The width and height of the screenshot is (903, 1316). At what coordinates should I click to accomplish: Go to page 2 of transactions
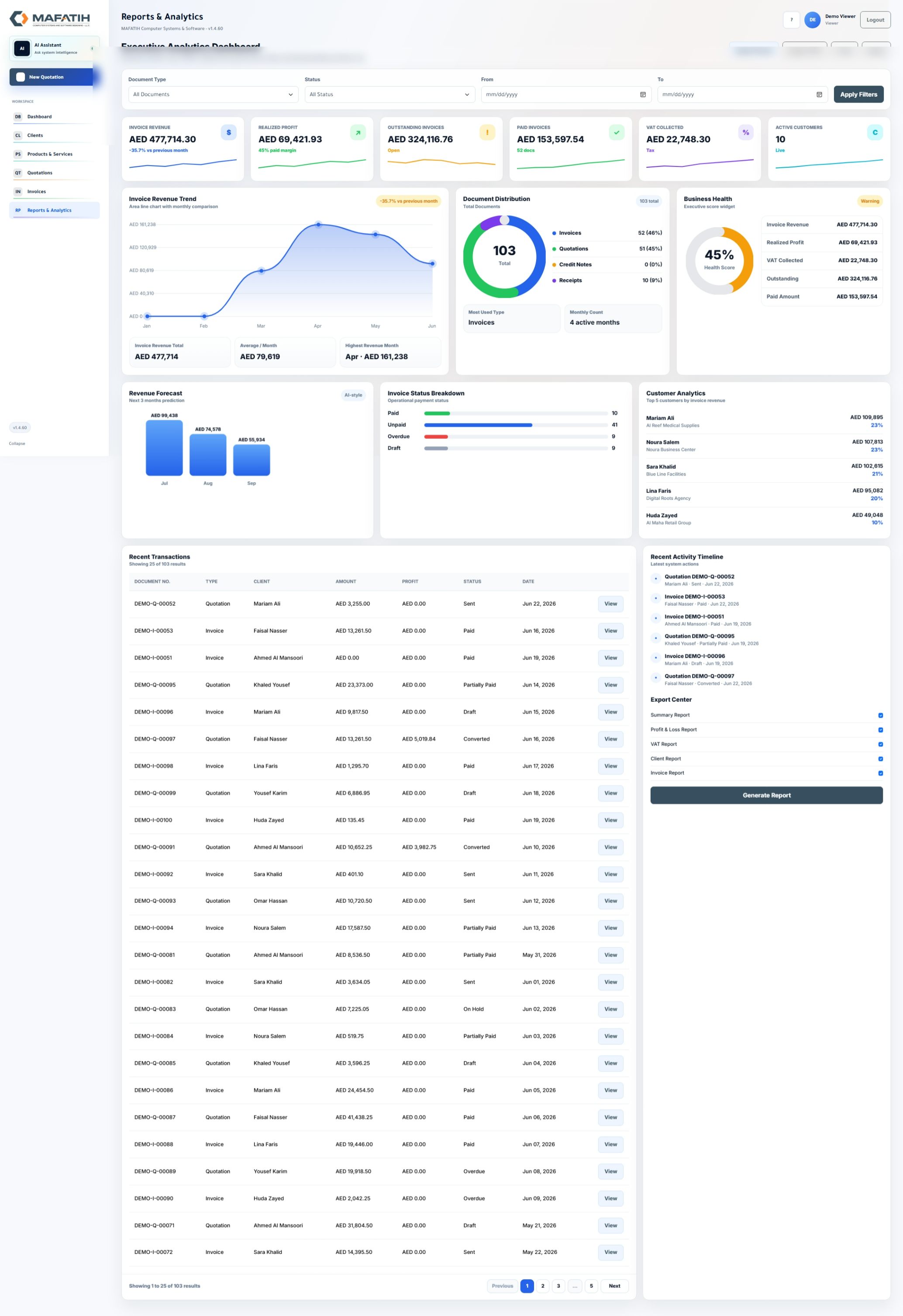point(542,1285)
